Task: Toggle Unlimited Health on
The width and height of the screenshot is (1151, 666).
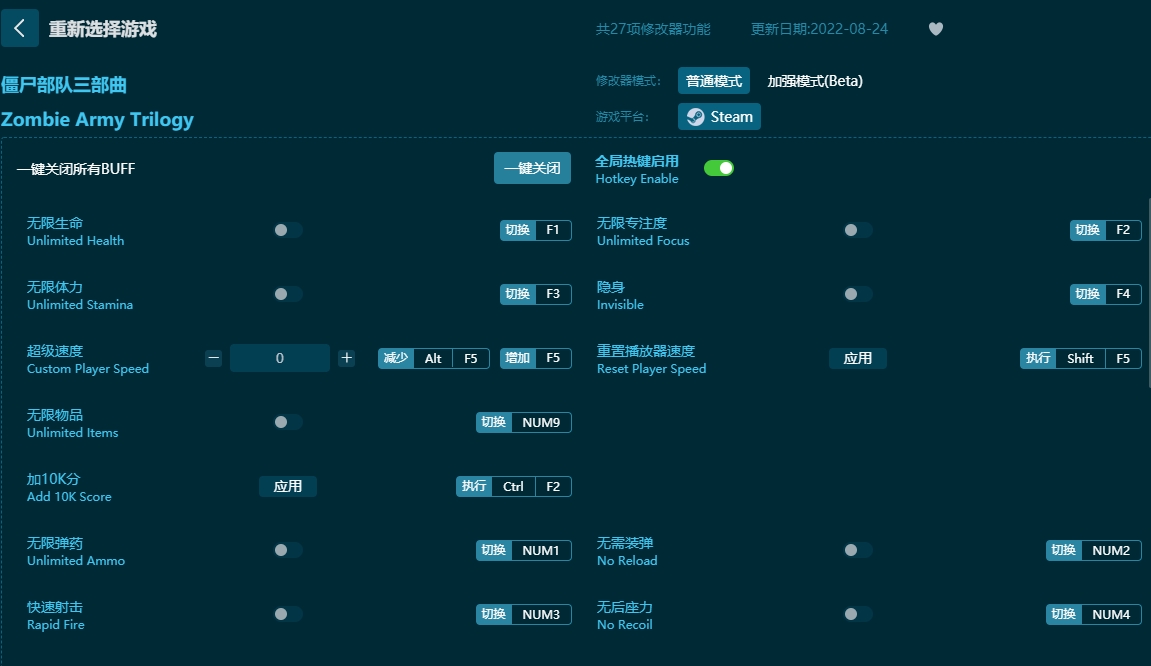Action: tap(287, 229)
